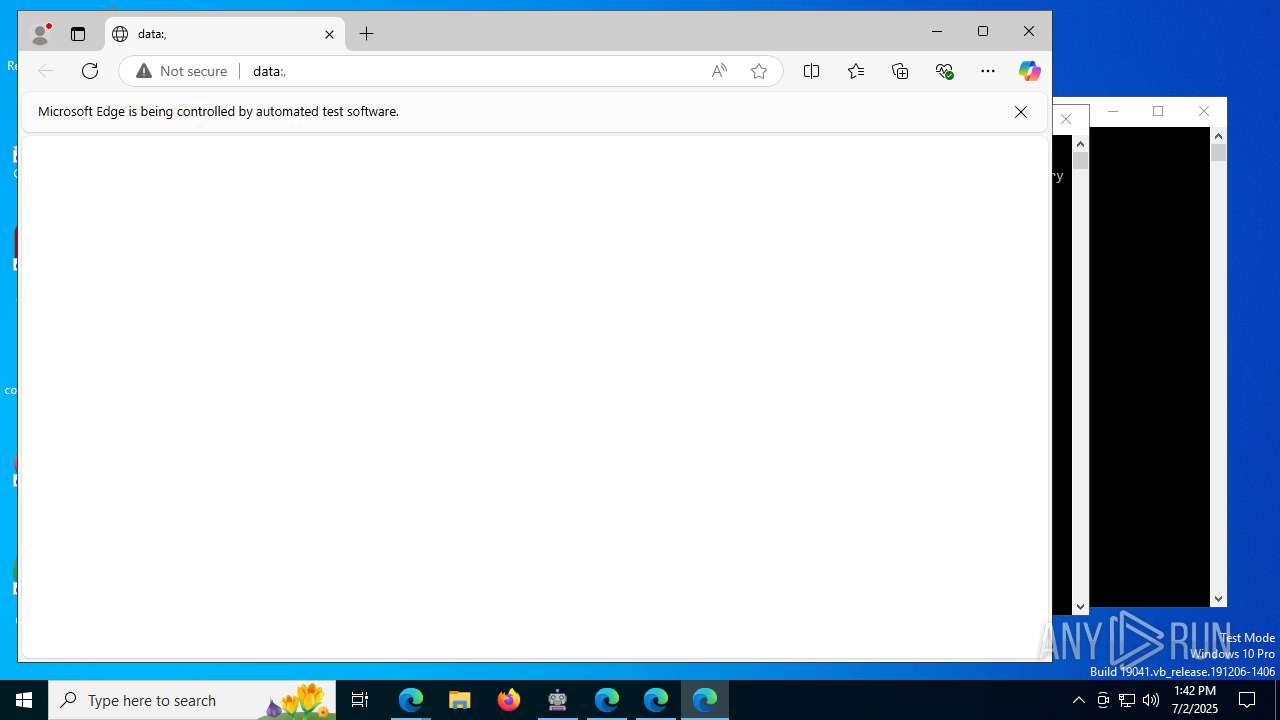
Task: Open the Read aloud icon
Action: coord(719,70)
